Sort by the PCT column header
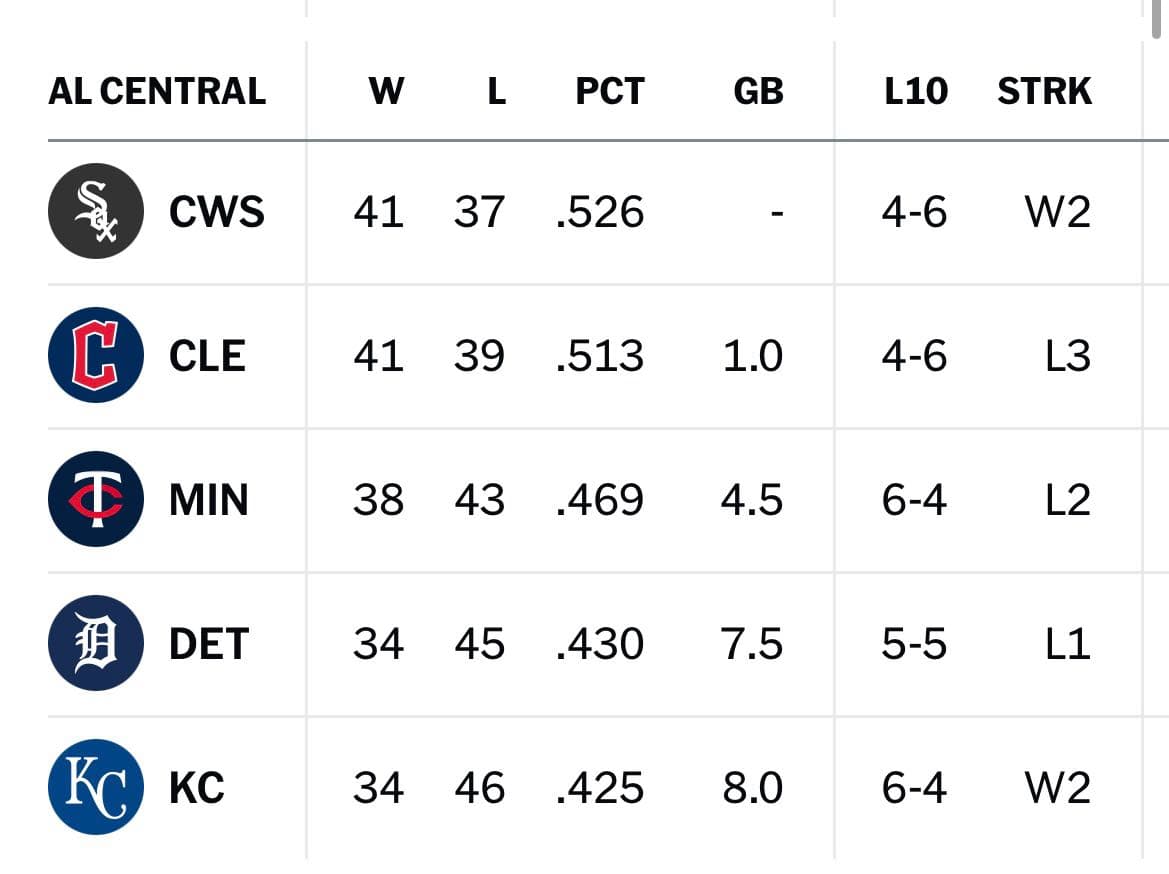Image resolution: width=1169 pixels, height=874 pixels. point(610,91)
